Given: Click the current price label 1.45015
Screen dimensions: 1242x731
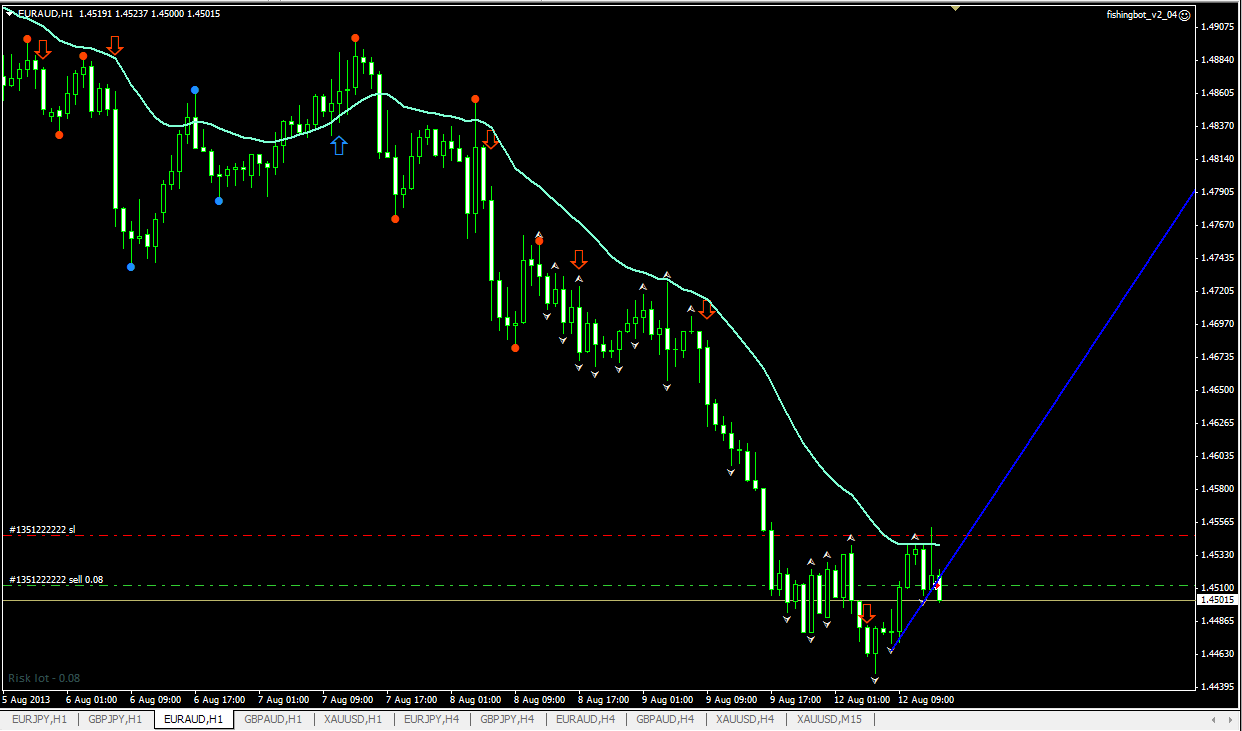Looking at the screenshot, I should [x=1218, y=600].
